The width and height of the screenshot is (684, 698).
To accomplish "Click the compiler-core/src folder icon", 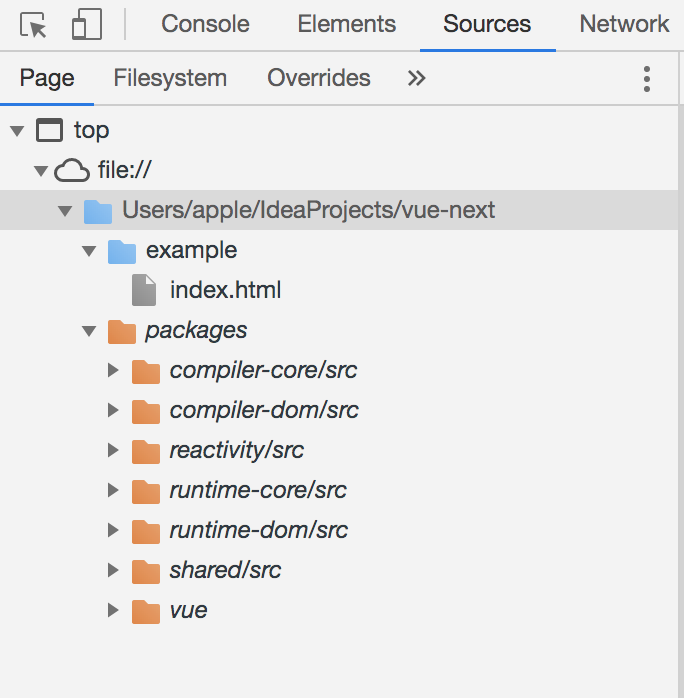I will (x=146, y=371).
